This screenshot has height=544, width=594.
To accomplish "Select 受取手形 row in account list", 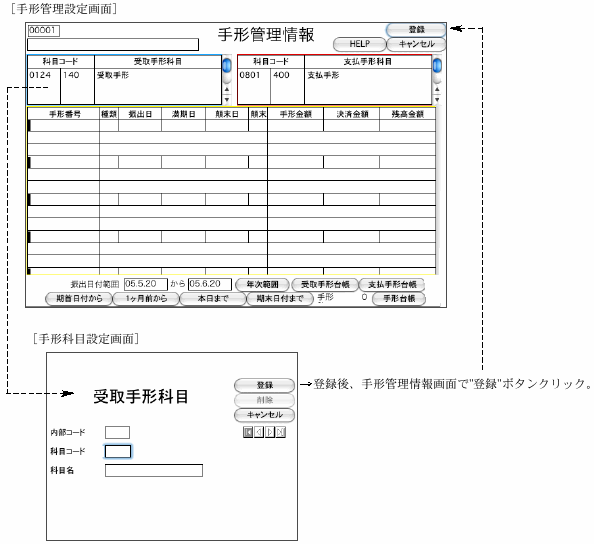I will [125, 75].
